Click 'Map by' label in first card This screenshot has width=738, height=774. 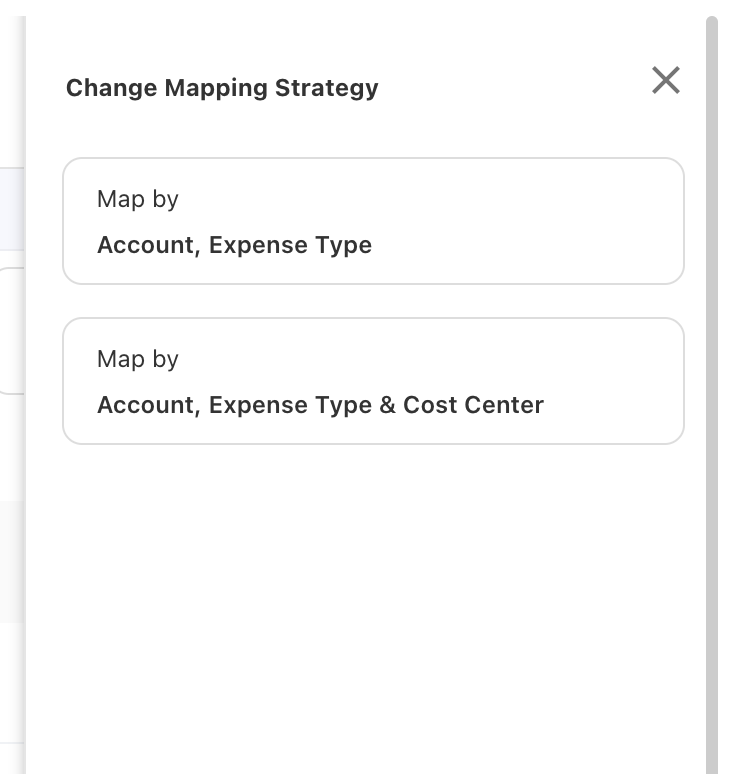(137, 199)
